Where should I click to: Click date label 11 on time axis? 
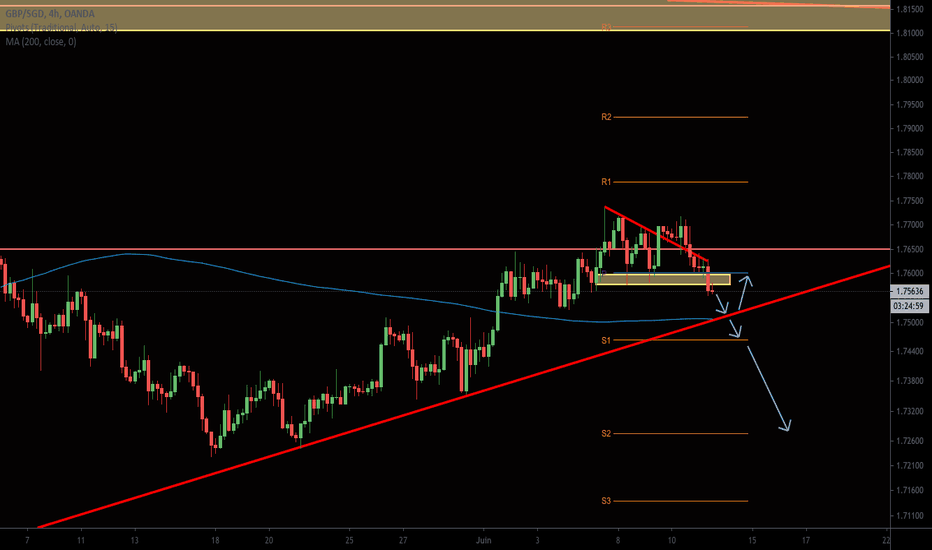tap(81, 540)
